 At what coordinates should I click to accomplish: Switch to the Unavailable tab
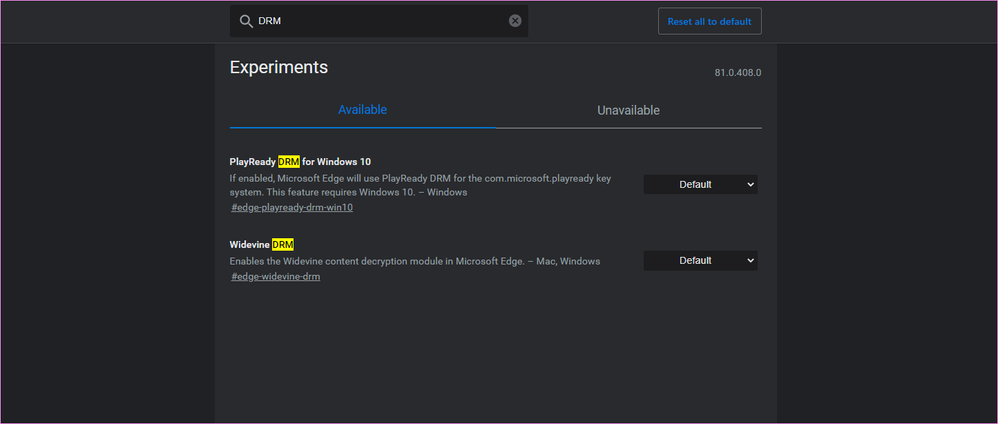(628, 110)
